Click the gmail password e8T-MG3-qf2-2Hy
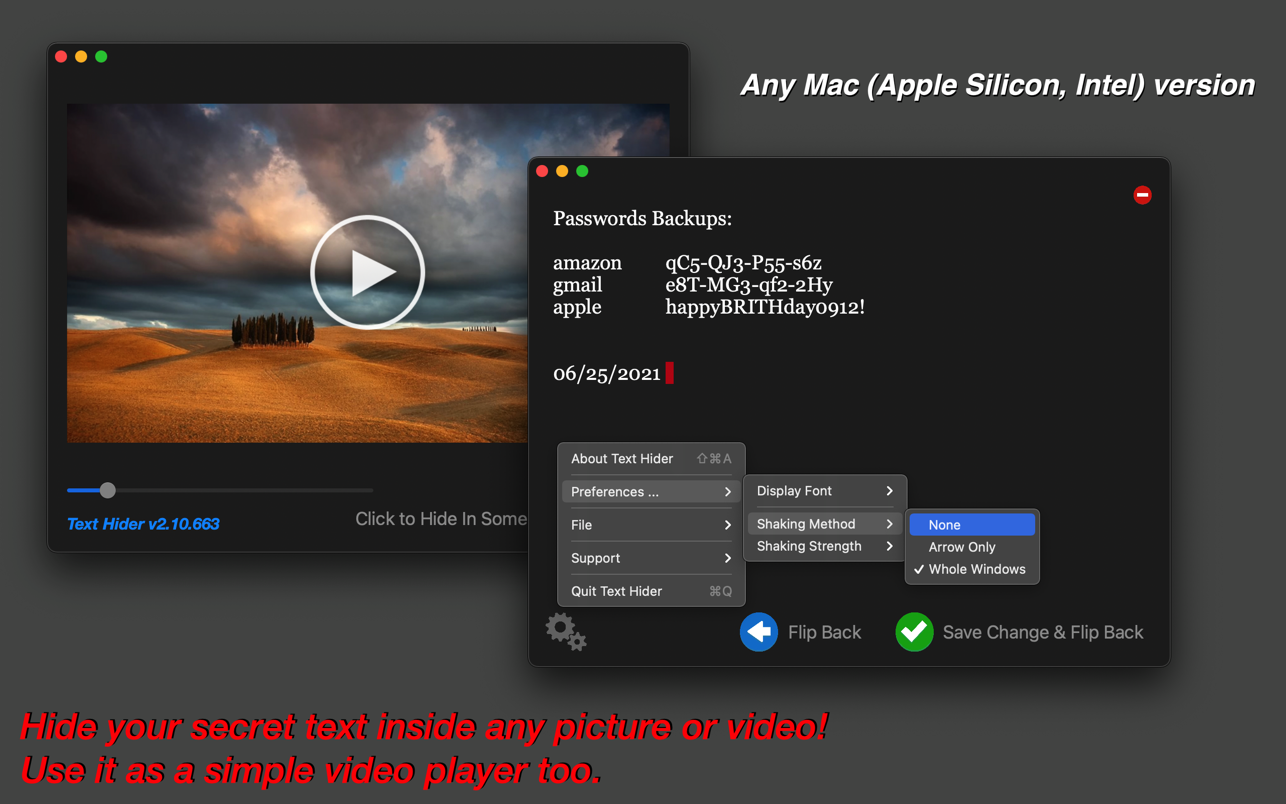Screen dimensions: 1286x804 click(x=749, y=285)
